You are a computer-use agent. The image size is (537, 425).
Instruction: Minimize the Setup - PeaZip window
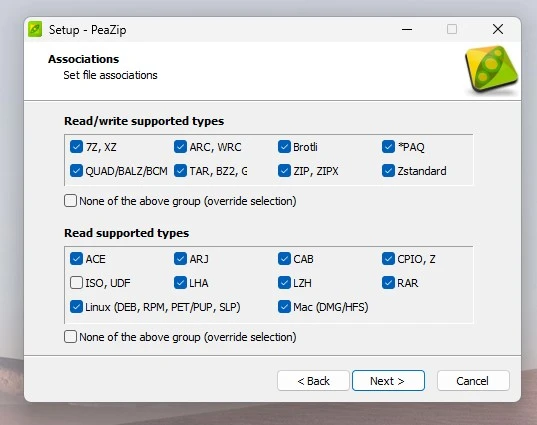[x=407, y=29]
